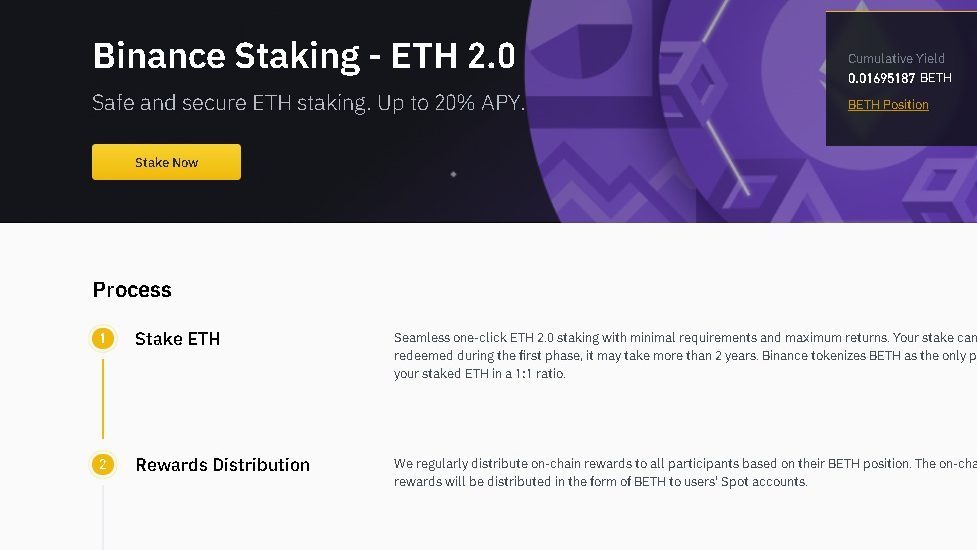The image size is (977, 550).
Task: Click the yellow timeline line between steps
Action: pyautogui.click(x=102, y=398)
